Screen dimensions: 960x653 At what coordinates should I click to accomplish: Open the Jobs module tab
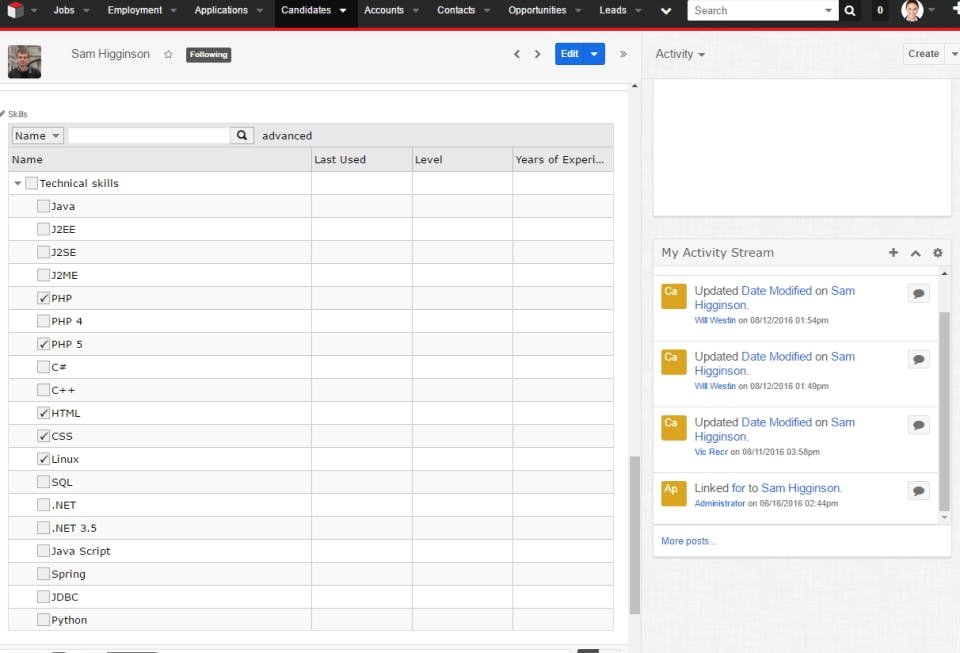pyautogui.click(x=64, y=10)
